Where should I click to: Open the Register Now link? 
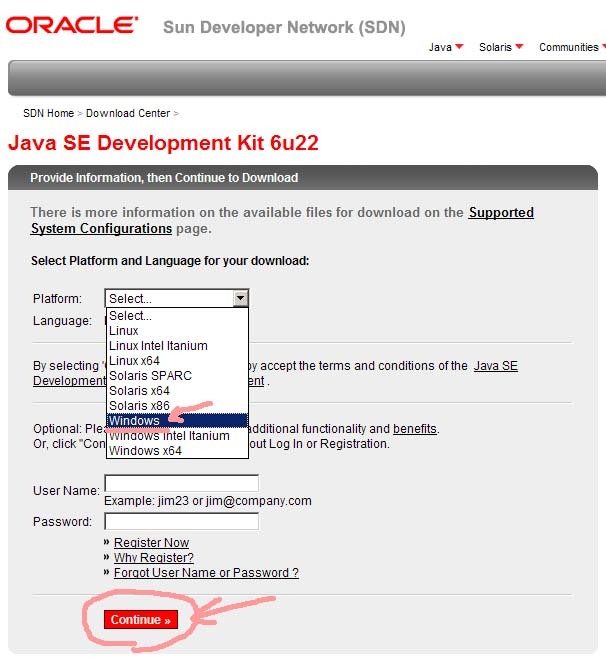pyautogui.click(x=151, y=543)
